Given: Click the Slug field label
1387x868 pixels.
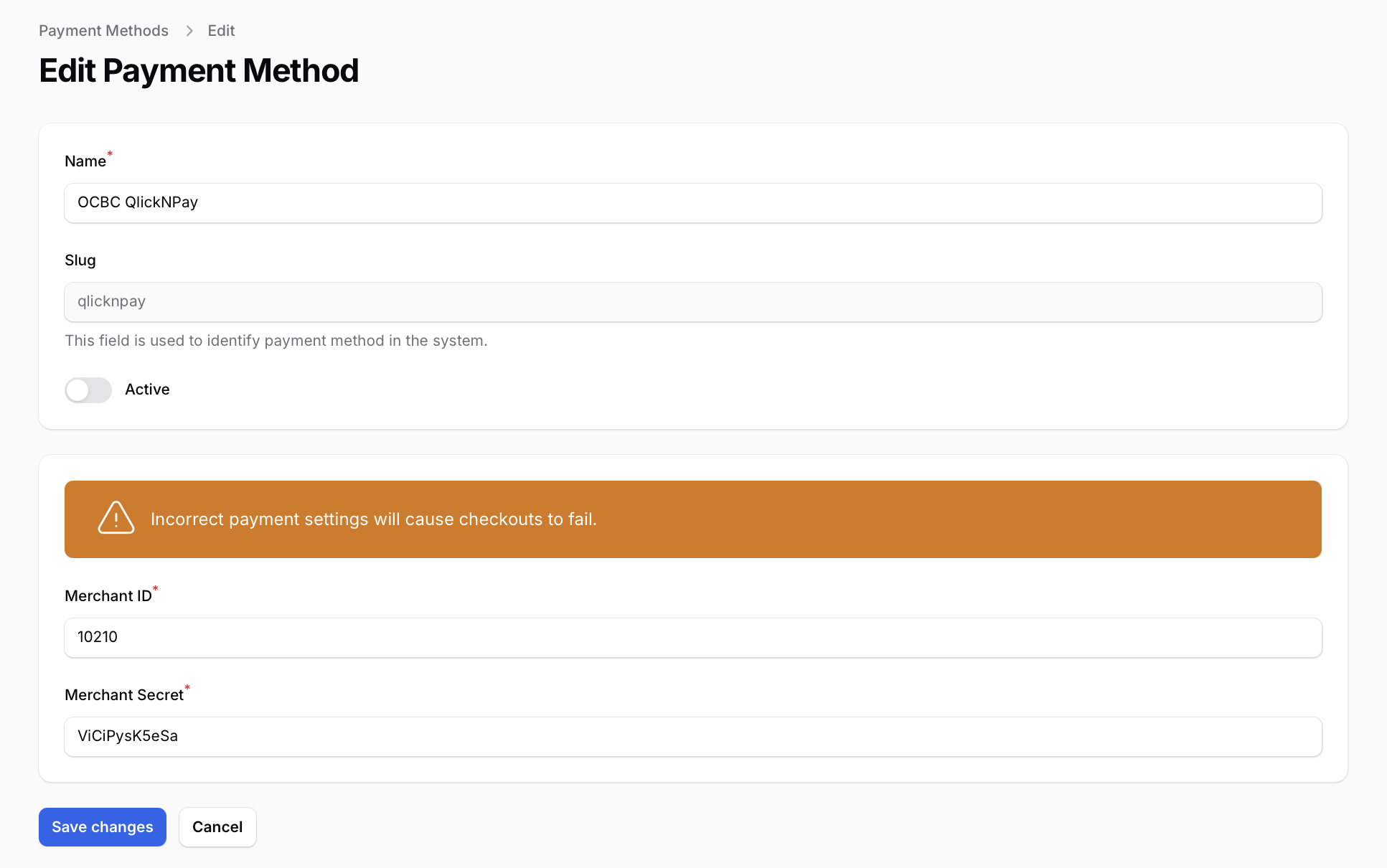Looking at the screenshot, I should [80, 260].
